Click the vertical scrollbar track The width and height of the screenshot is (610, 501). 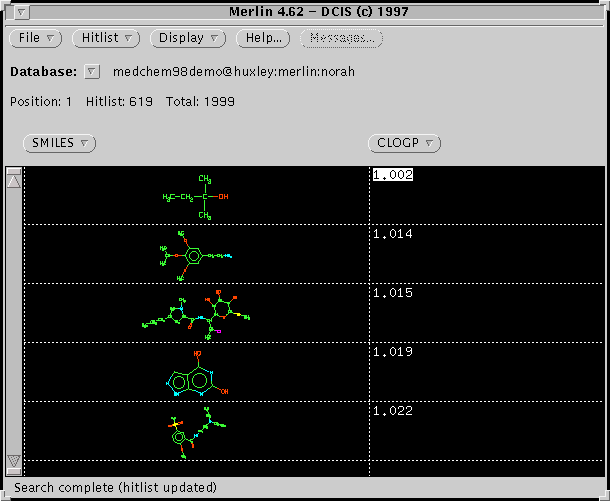pos(14,320)
